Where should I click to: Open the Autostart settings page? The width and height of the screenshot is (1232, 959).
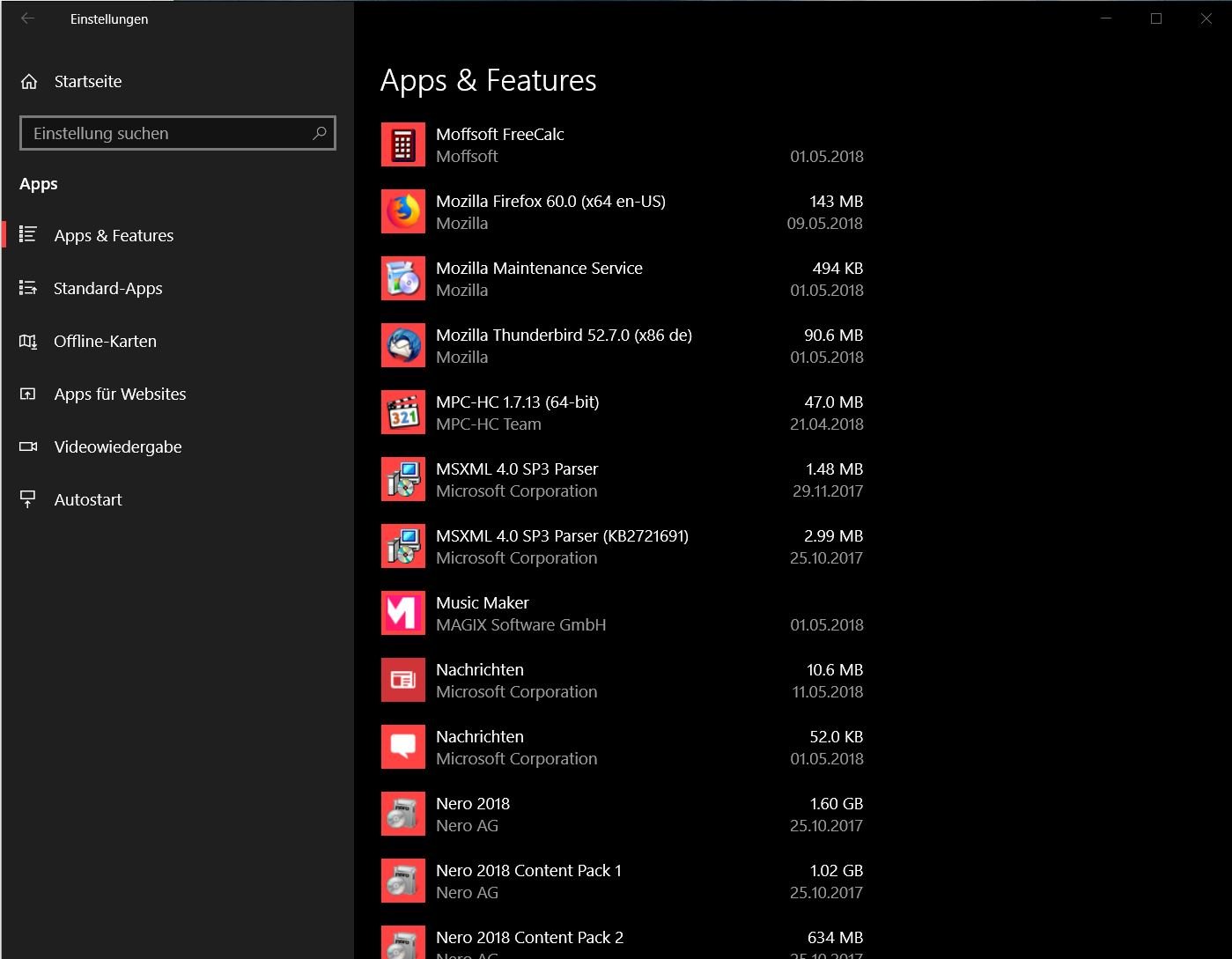[x=88, y=500]
